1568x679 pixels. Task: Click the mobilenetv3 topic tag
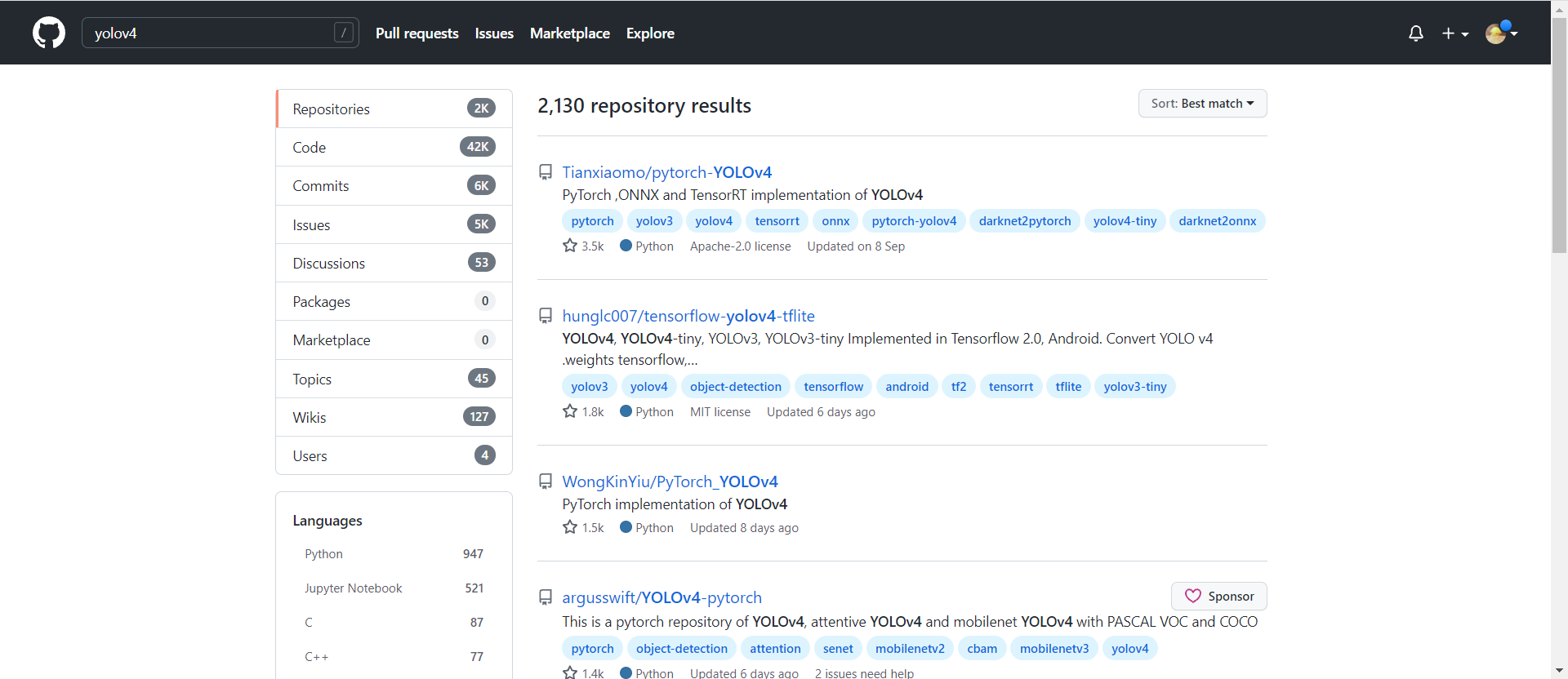pyautogui.click(x=1054, y=649)
